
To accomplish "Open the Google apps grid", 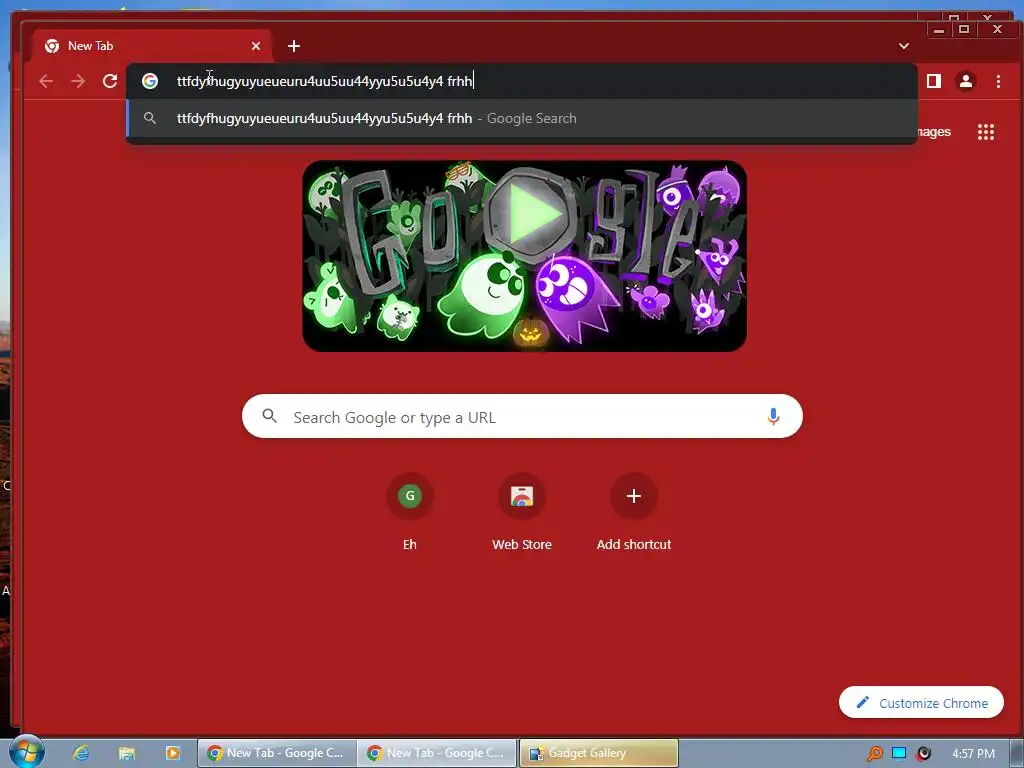I will tap(985, 132).
